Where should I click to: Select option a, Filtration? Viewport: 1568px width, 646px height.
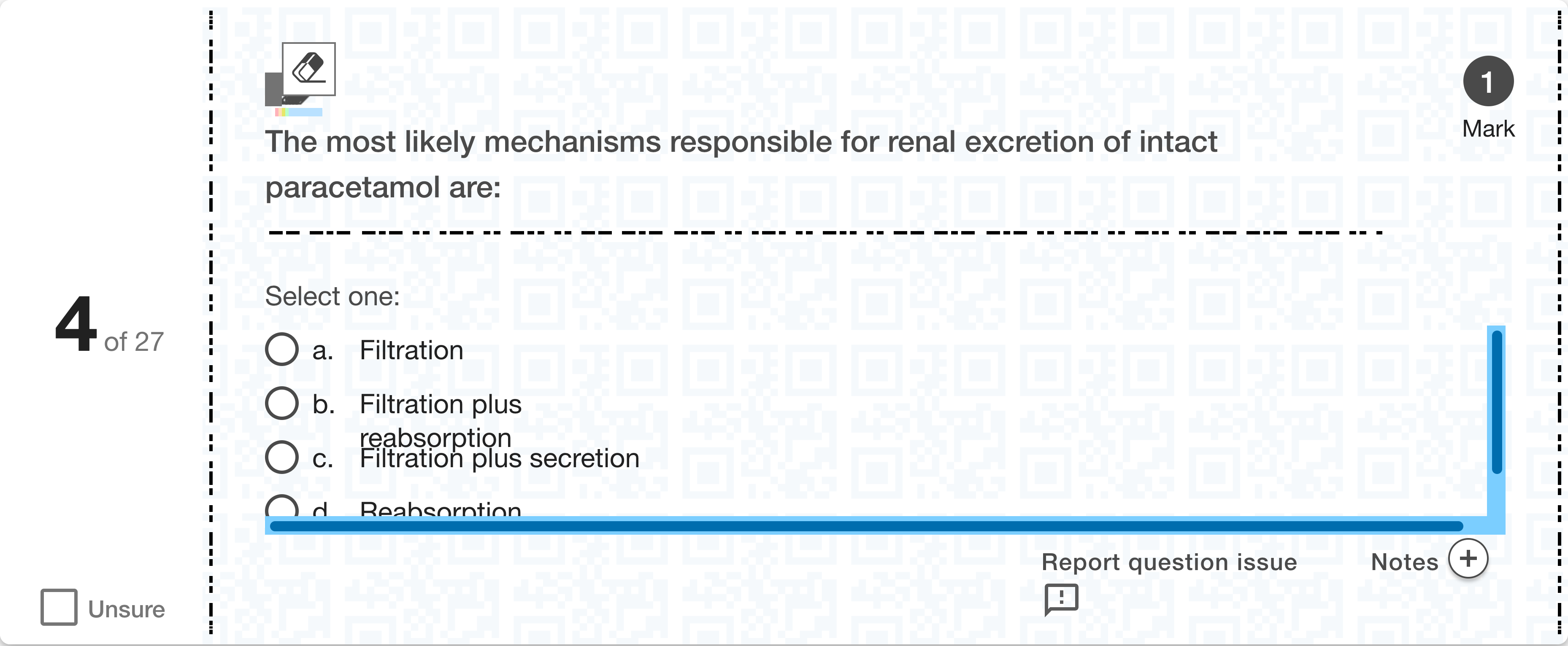[x=282, y=349]
